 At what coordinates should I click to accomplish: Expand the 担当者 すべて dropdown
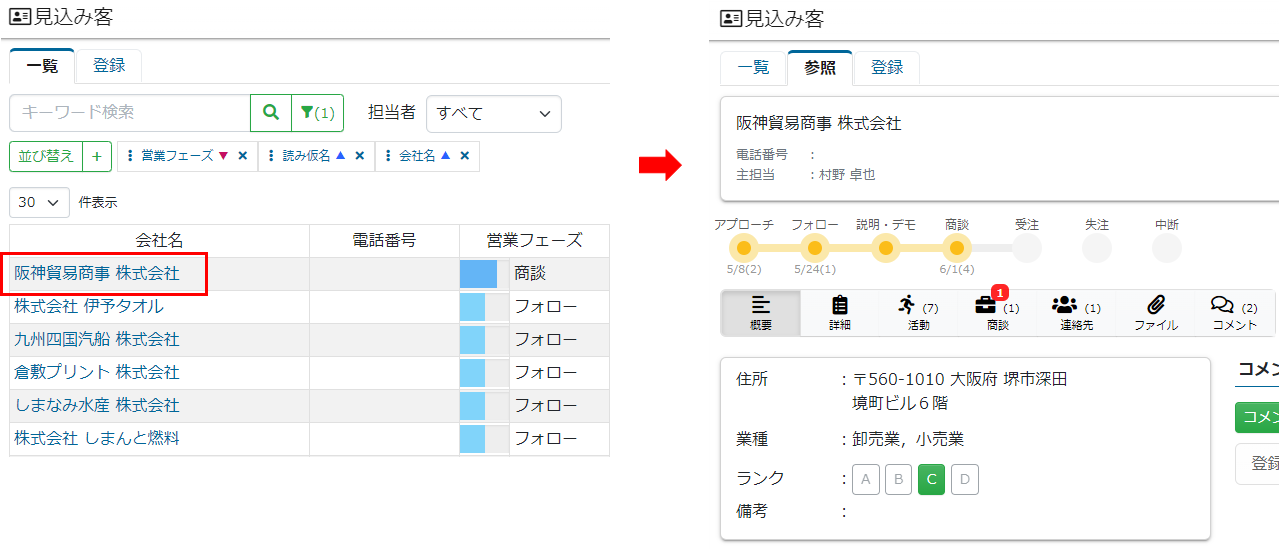[x=493, y=113]
